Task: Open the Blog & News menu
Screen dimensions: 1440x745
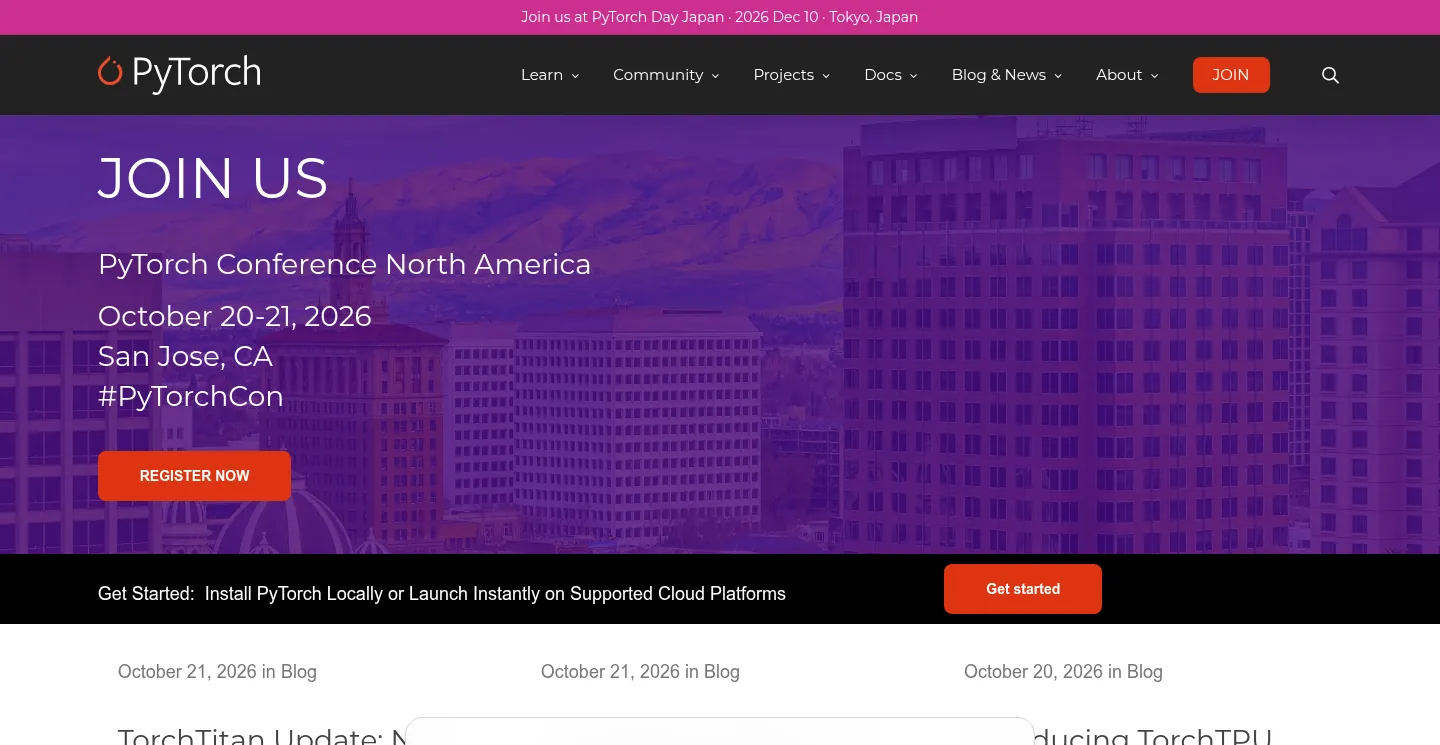Action: pos(999,75)
